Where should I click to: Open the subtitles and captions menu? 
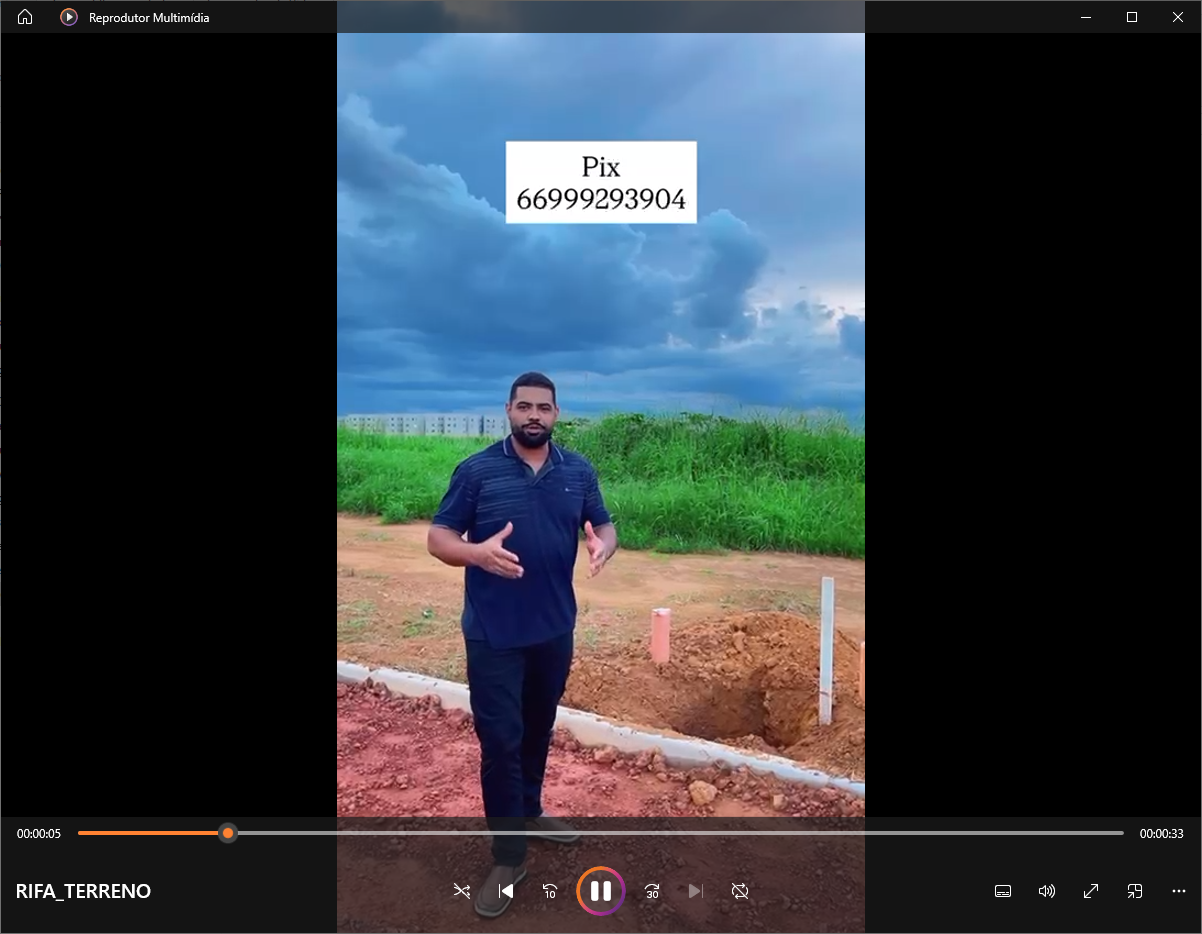tap(1003, 891)
